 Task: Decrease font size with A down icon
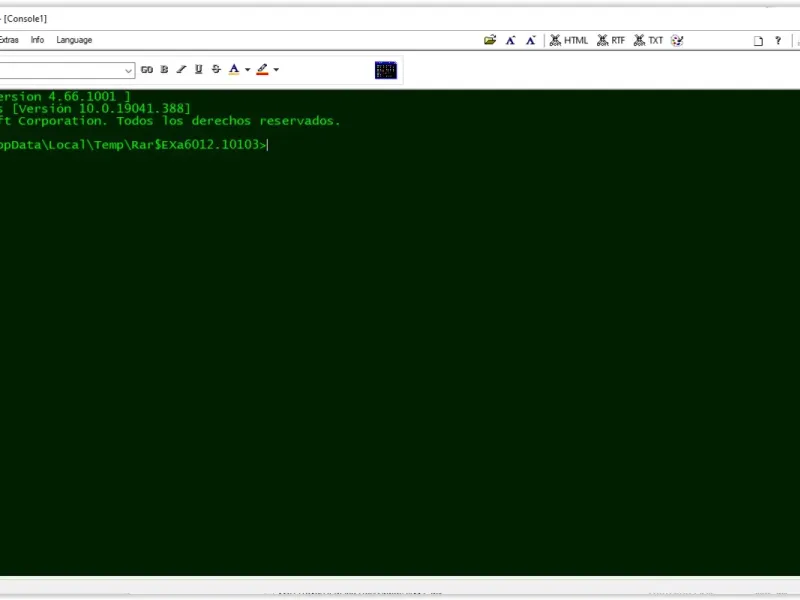click(x=531, y=40)
